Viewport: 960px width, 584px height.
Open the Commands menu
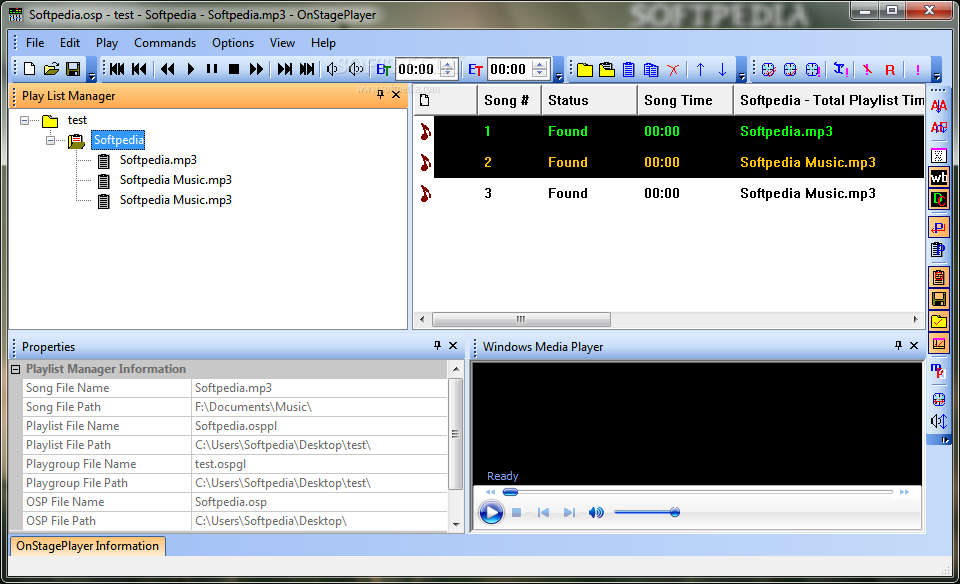point(165,43)
